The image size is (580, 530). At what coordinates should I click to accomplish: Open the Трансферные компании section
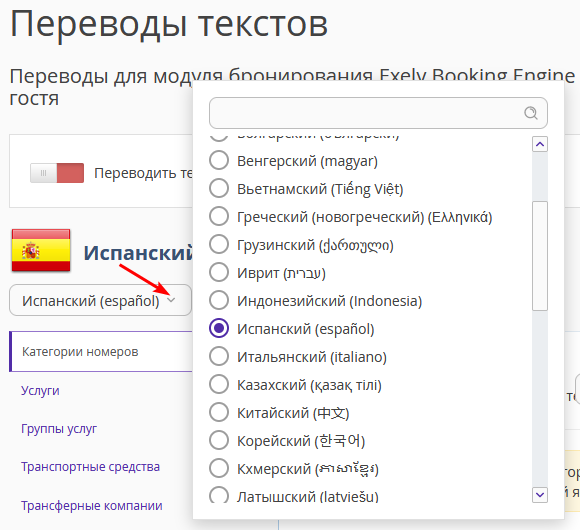[91, 505]
